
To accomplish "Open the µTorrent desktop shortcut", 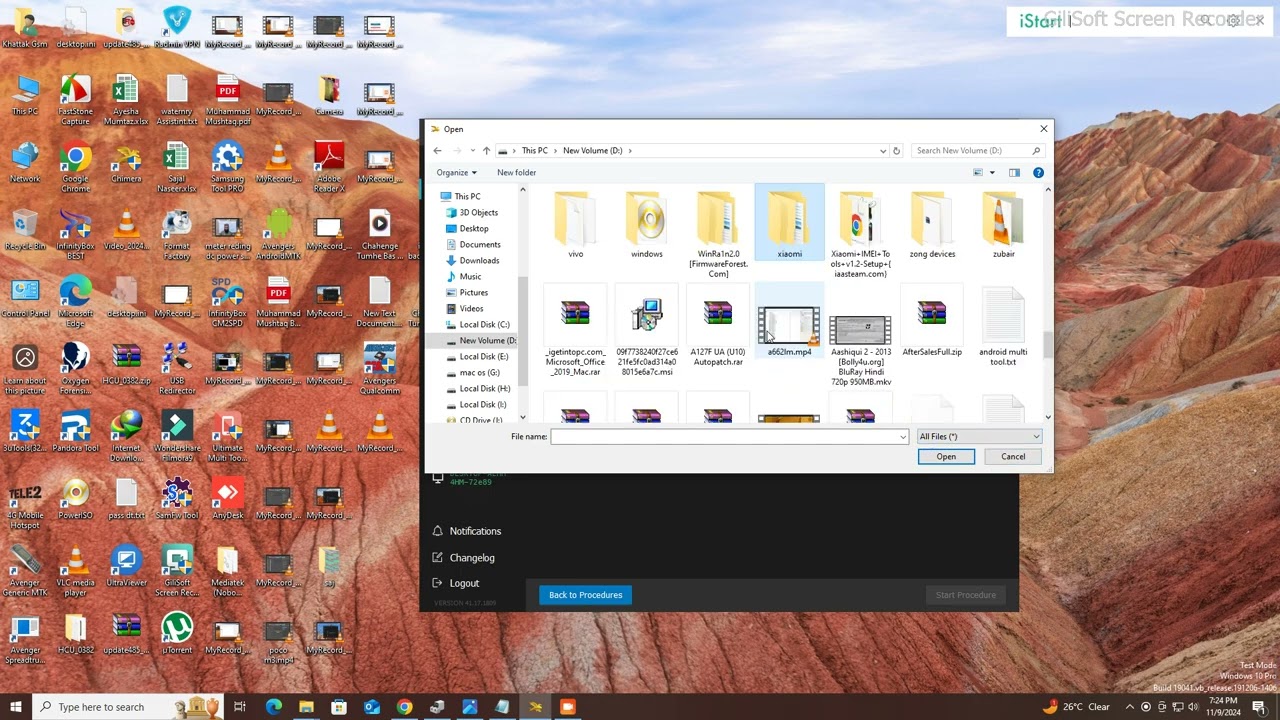I will click(x=177, y=633).
